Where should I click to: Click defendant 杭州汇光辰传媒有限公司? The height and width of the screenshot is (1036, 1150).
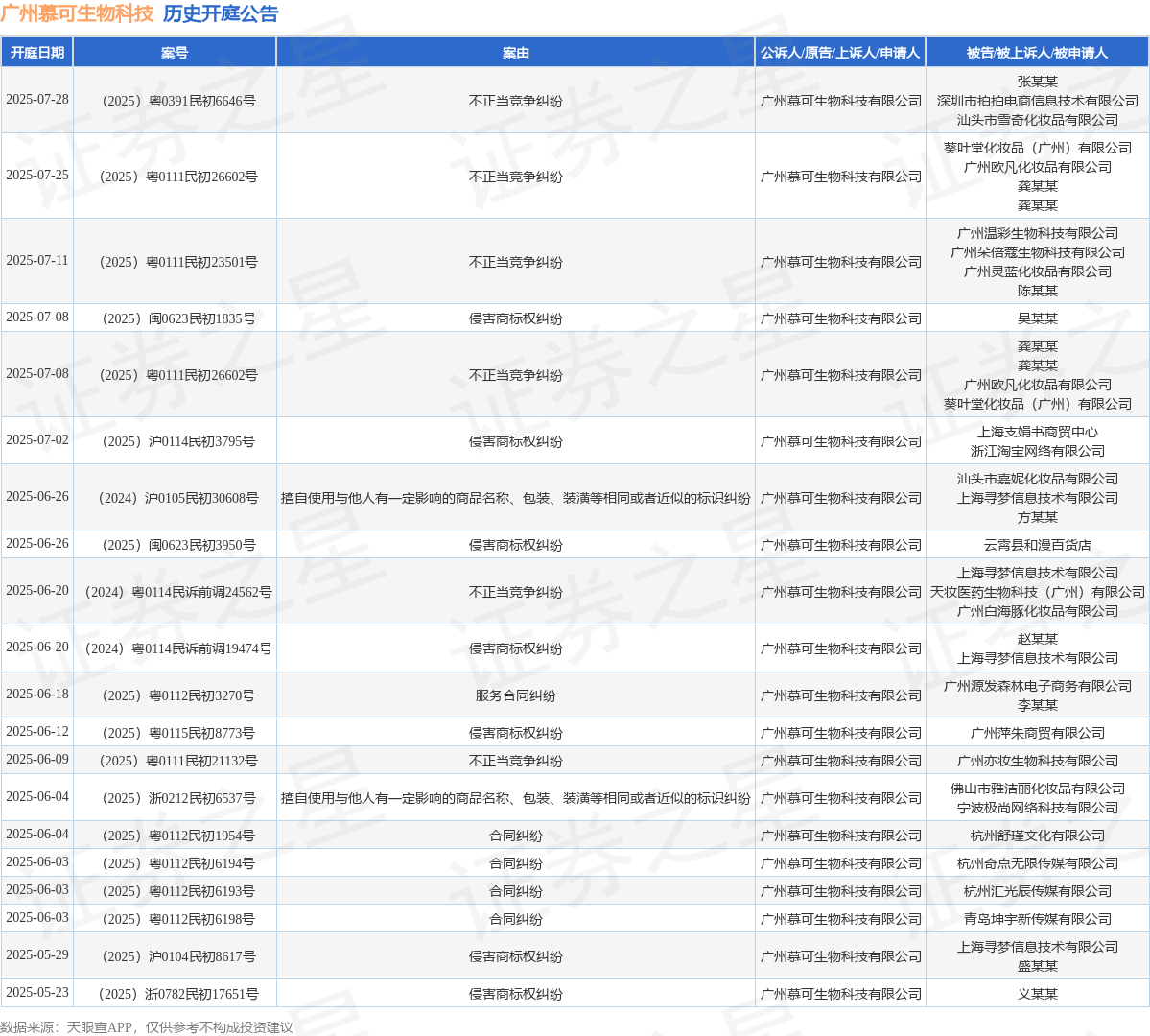(x=1037, y=891)
